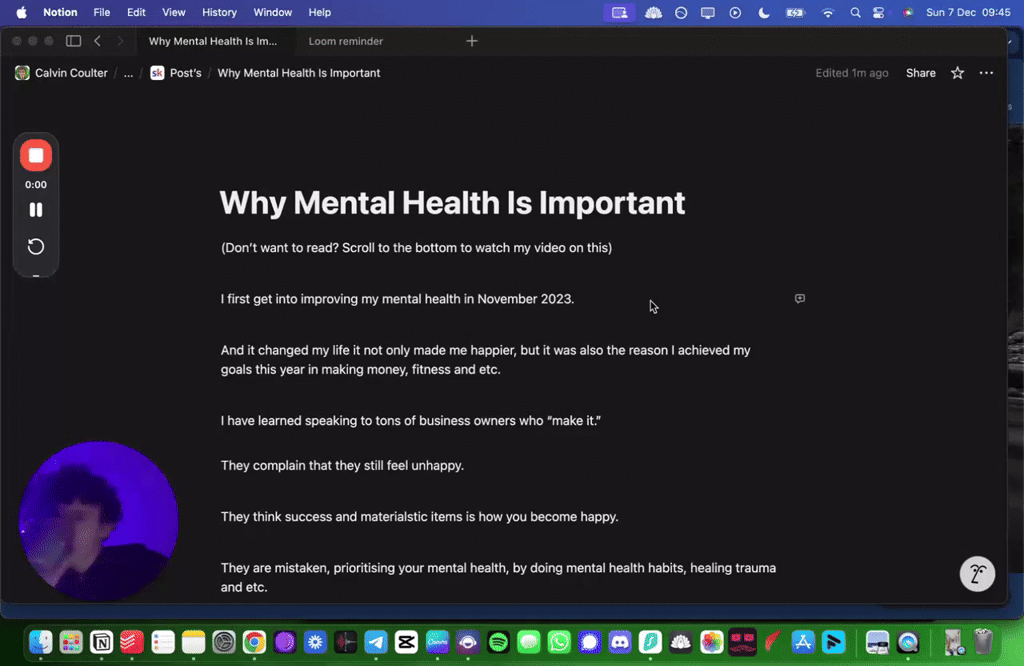
Task: Launch Spotify from the dock
Action: coord(497,643)
